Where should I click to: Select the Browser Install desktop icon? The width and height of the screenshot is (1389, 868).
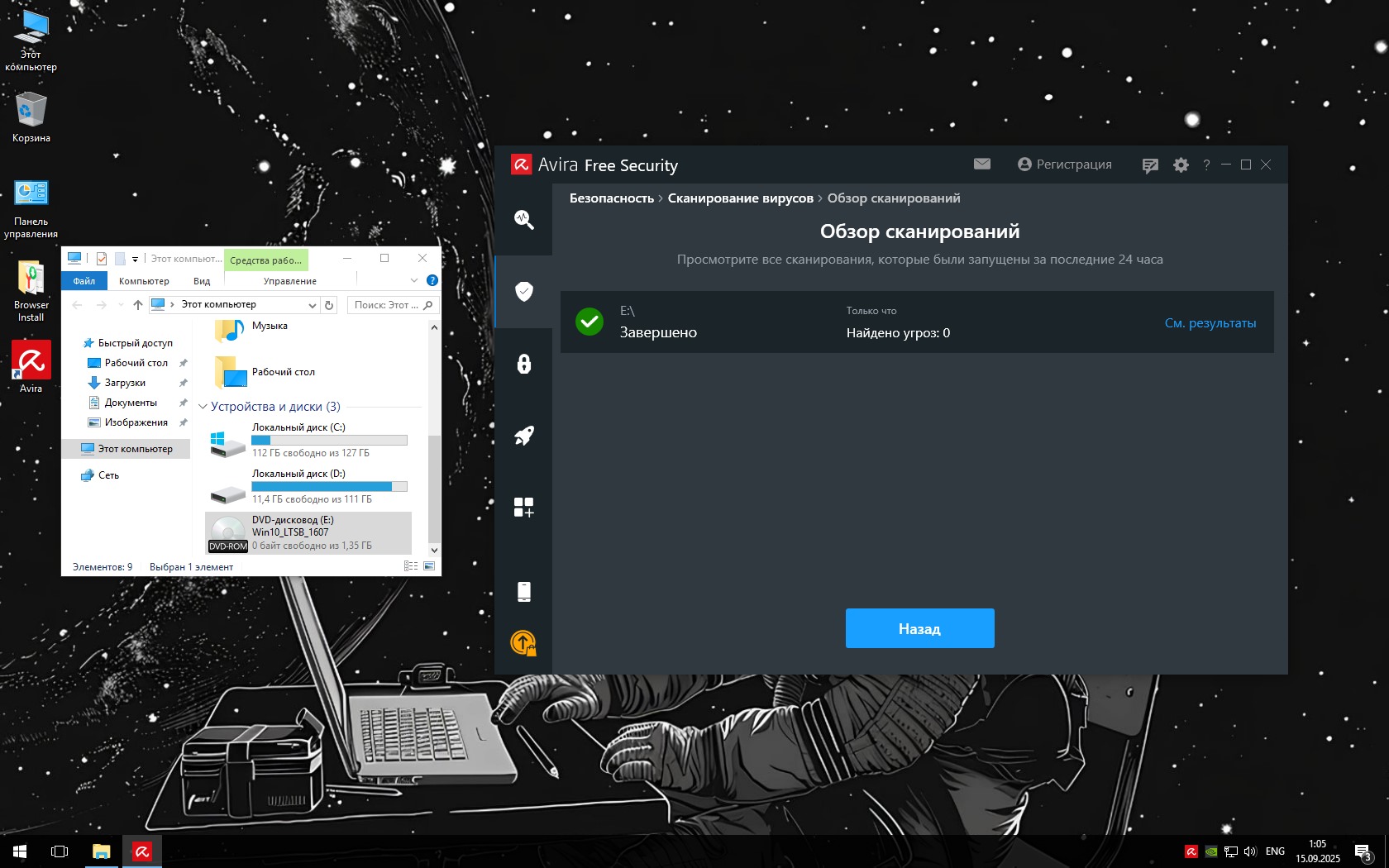coord(31,292)
